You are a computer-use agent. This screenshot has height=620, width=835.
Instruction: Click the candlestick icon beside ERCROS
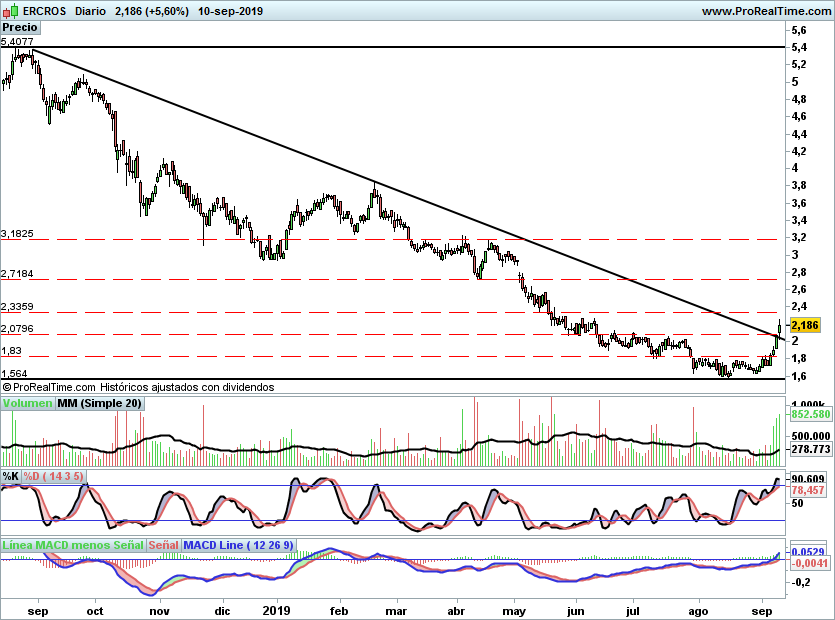click(x=10, y=10)
